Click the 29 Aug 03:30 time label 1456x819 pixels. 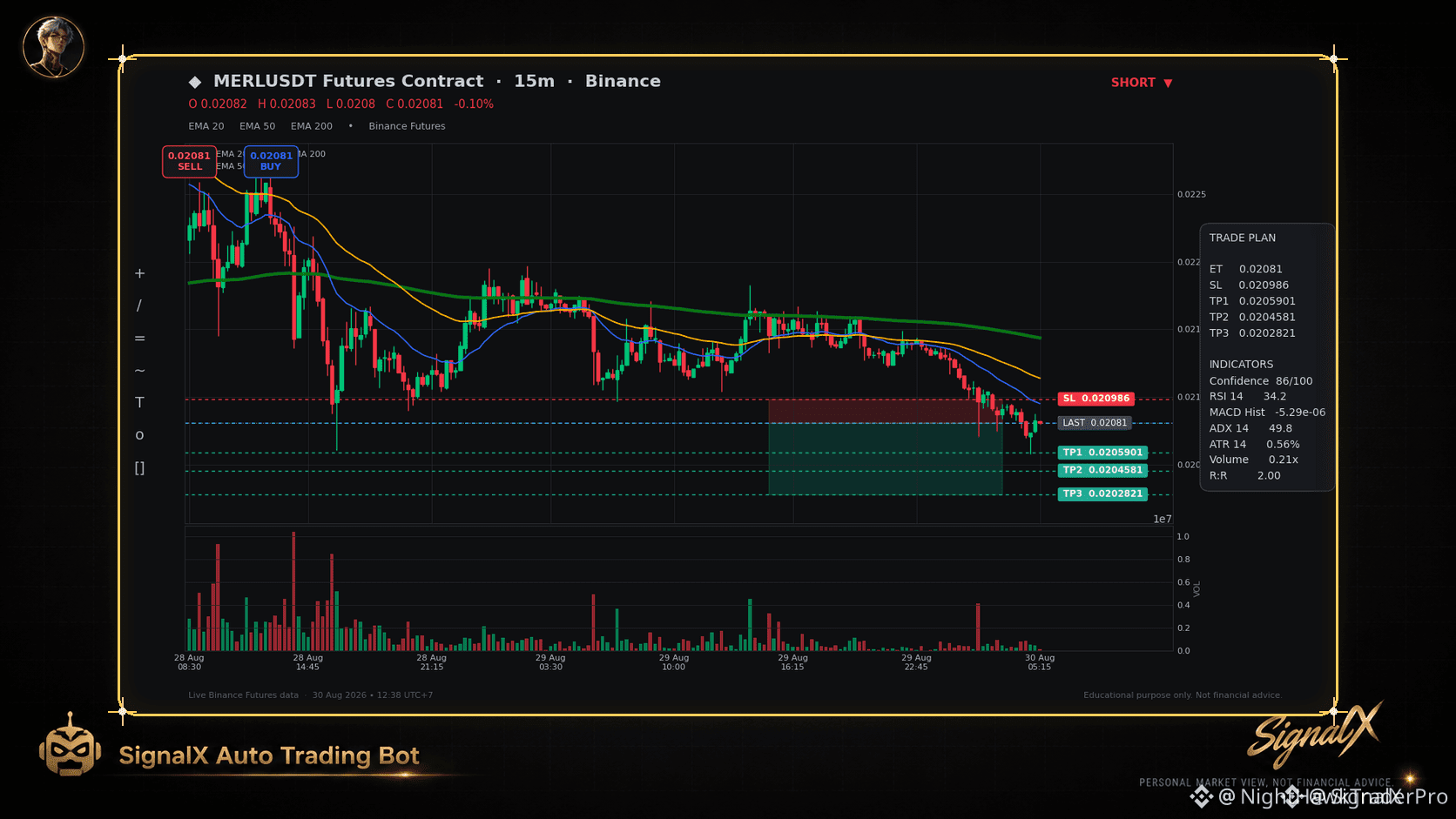(550, 662)
